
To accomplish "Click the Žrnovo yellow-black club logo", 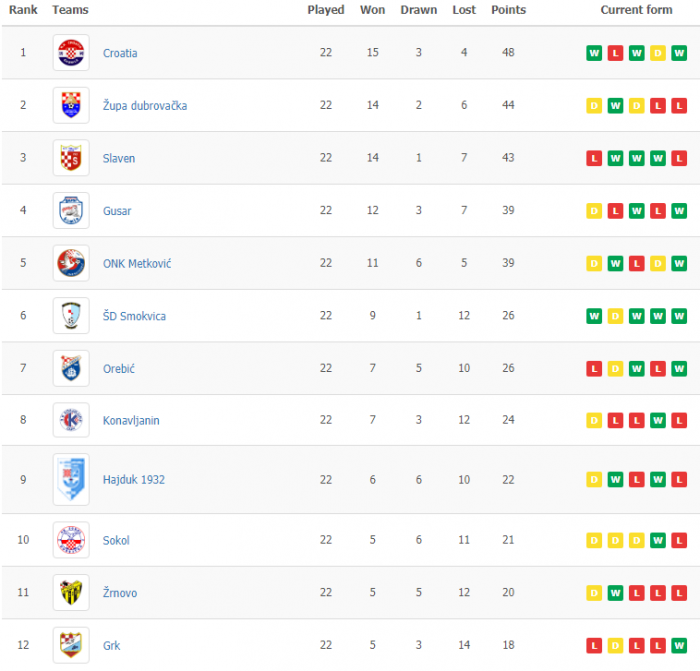I will point(71,593).
